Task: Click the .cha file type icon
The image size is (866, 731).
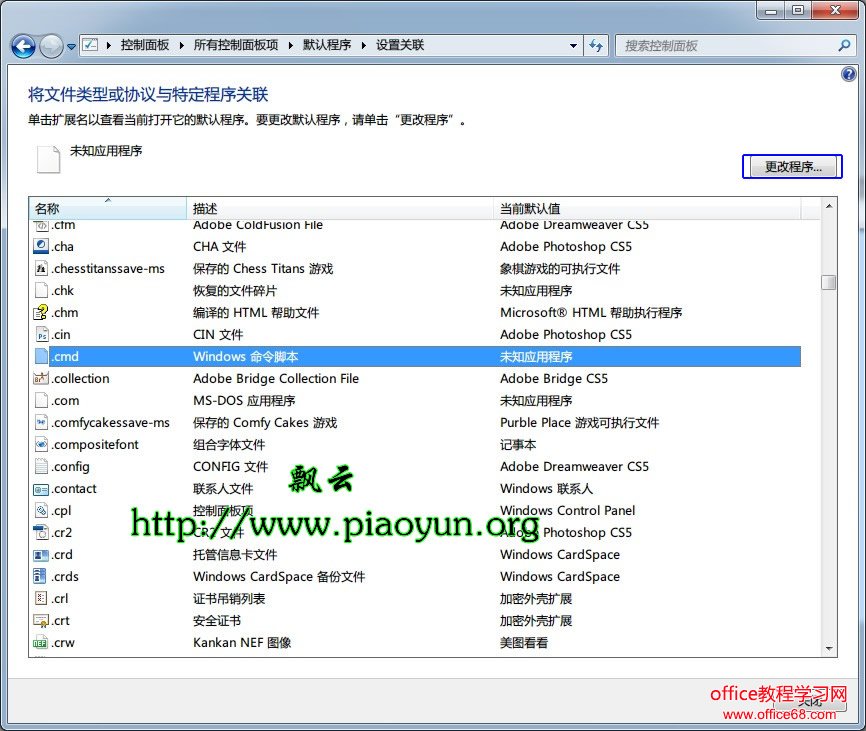Action: pos(41,246)
